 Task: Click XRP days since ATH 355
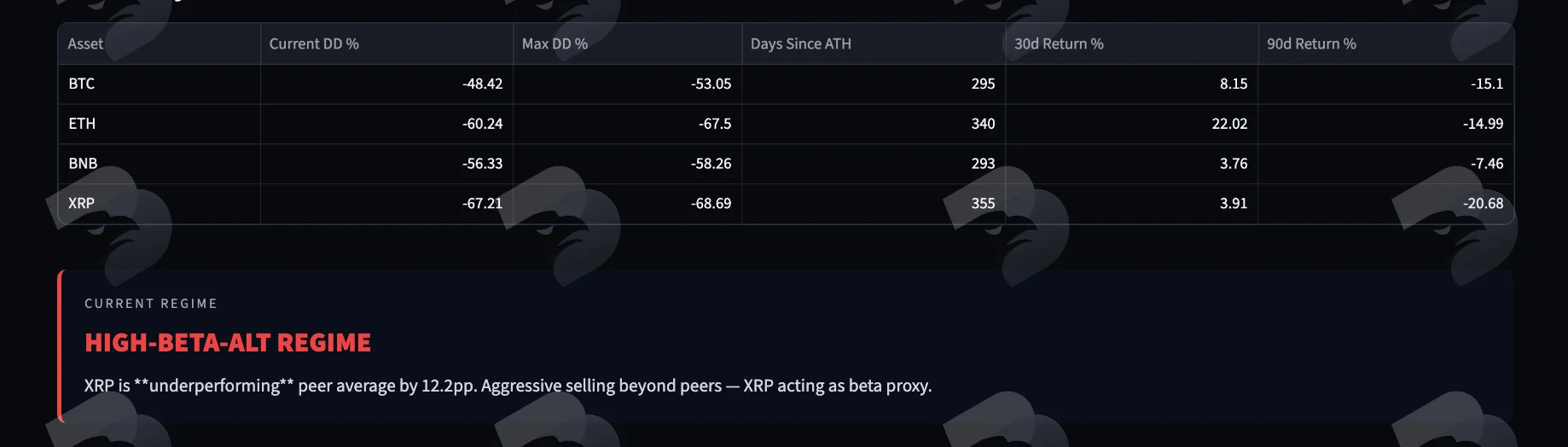[x=983, y=204]
